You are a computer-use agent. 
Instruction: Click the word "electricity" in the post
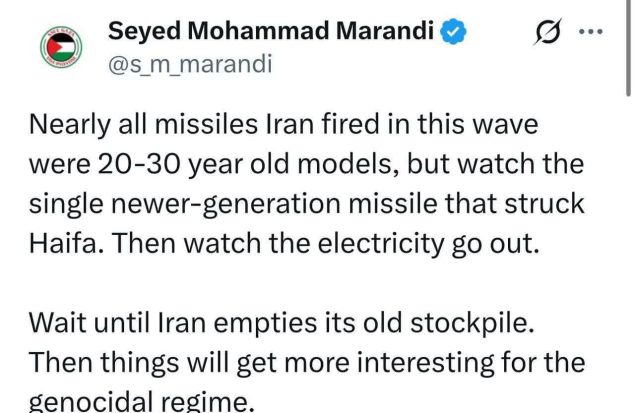point(380,244)
